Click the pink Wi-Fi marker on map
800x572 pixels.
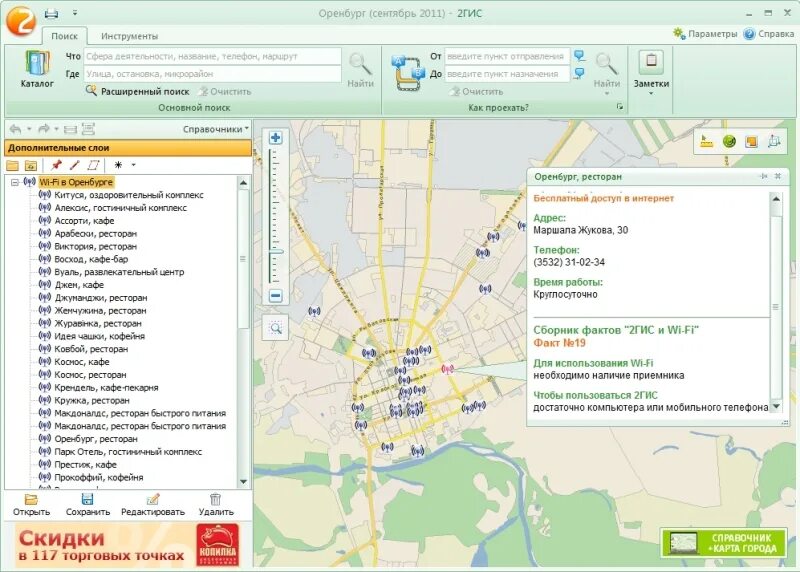(x=447, y=369)
